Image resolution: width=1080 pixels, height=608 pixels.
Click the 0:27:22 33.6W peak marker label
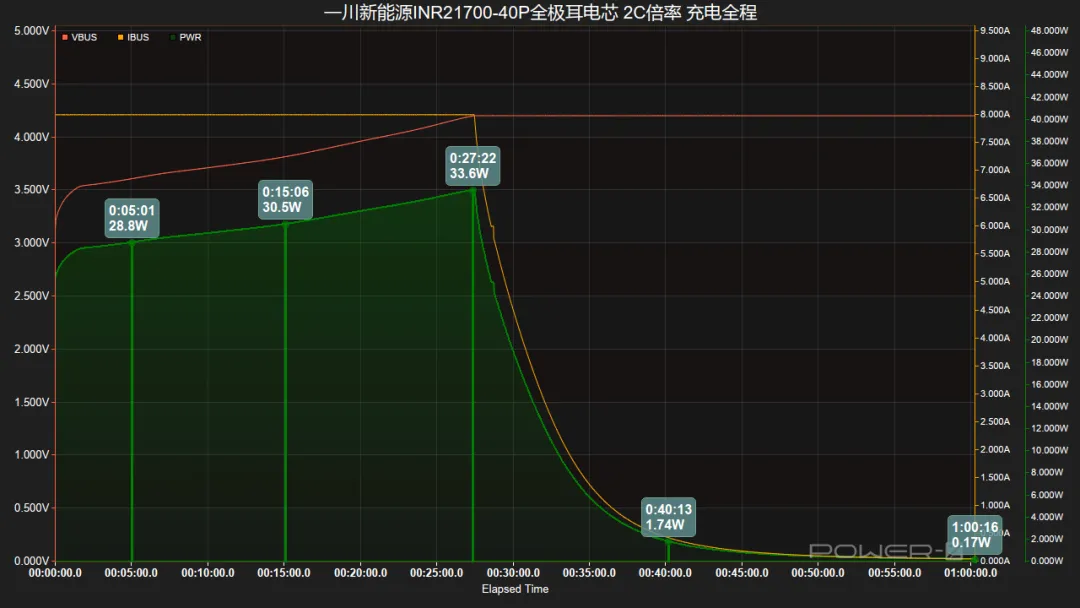(x=472, y=166)
